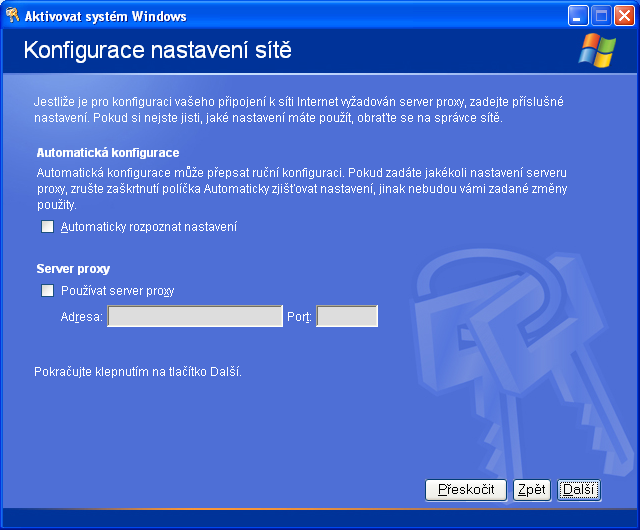The width and height of the screenshot is (640, 530).
Task: Click the Port: field label
Action: [x=299, y=316]
